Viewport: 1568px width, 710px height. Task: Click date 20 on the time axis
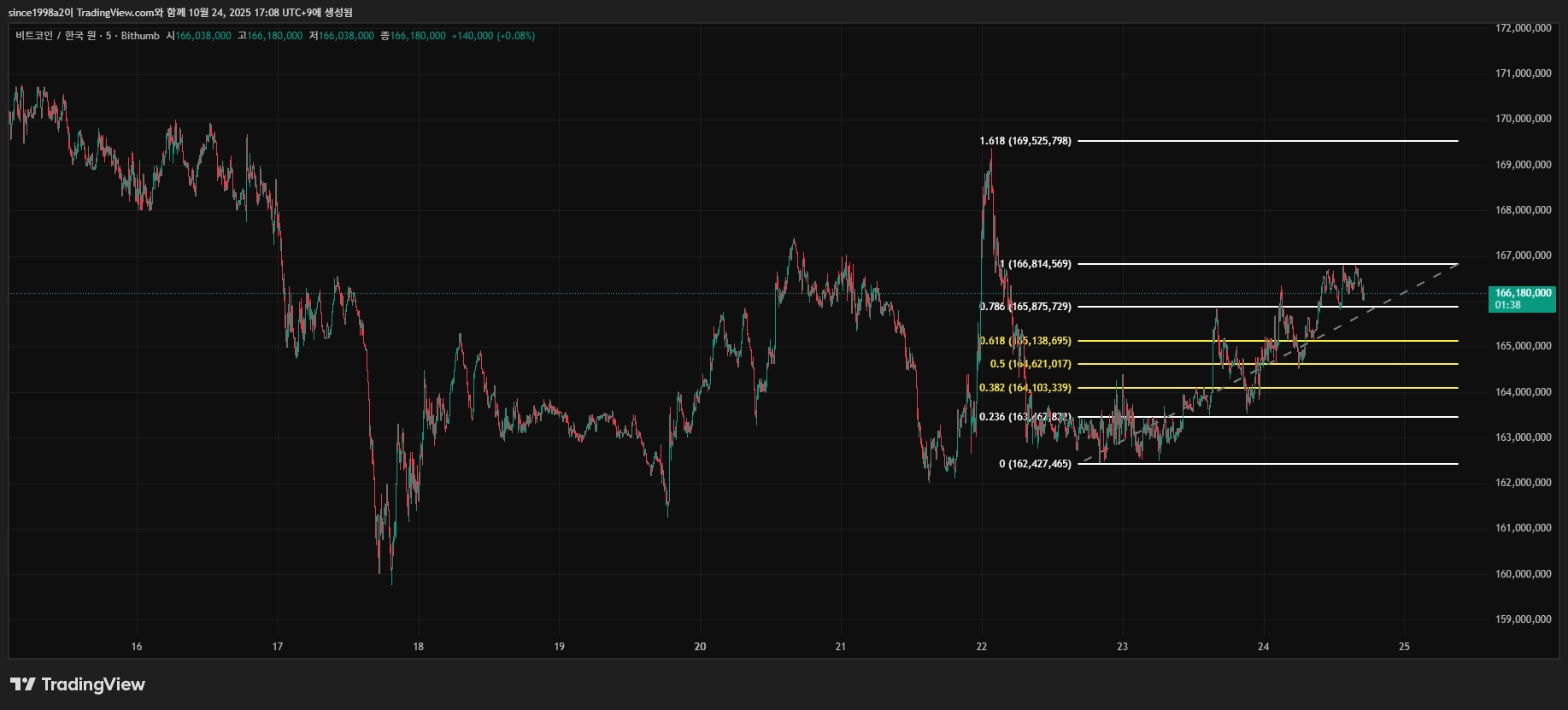[700, 647]
